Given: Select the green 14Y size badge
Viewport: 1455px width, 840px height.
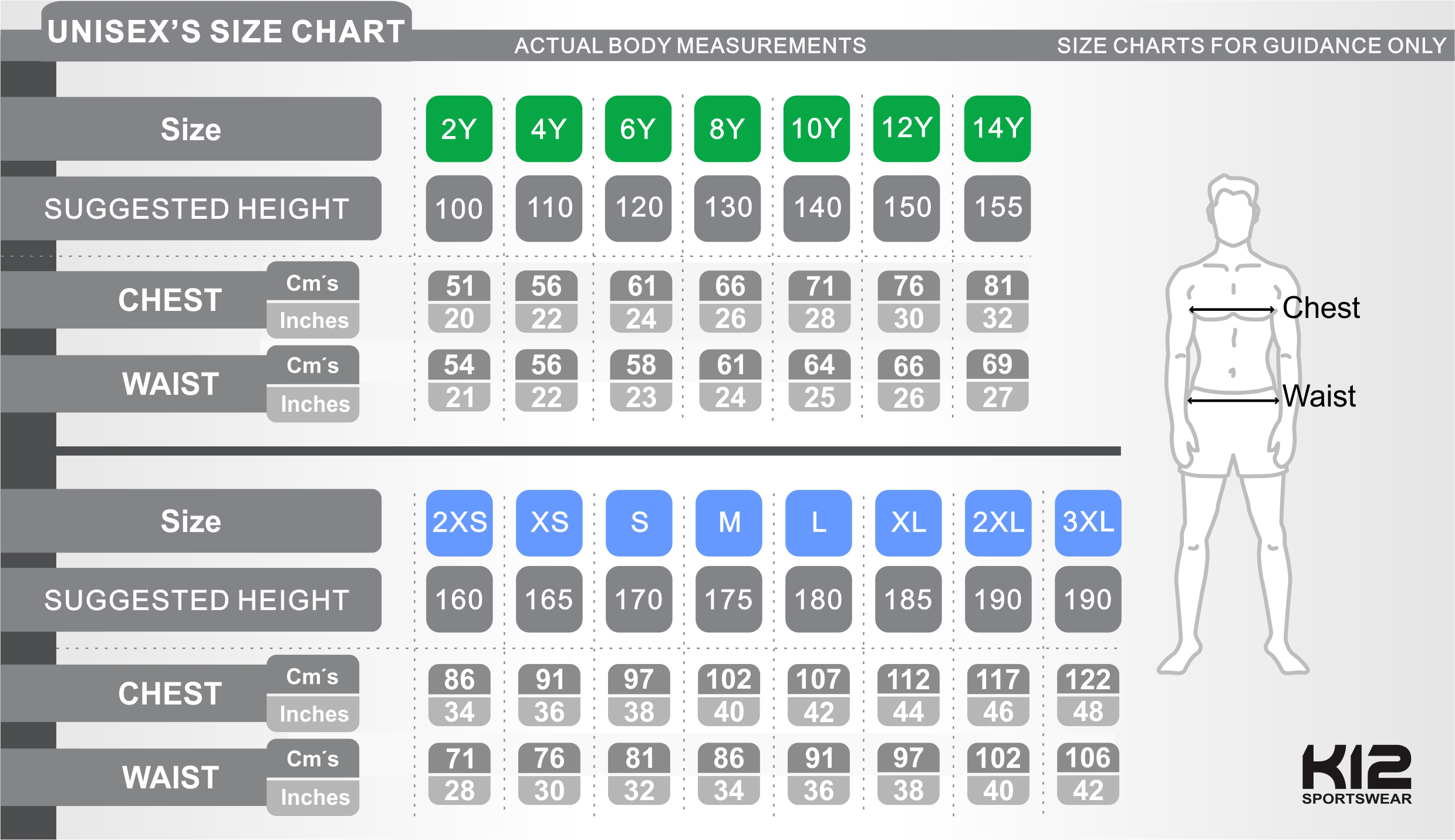Looking at the screenshot, I should tap(997, 128).
